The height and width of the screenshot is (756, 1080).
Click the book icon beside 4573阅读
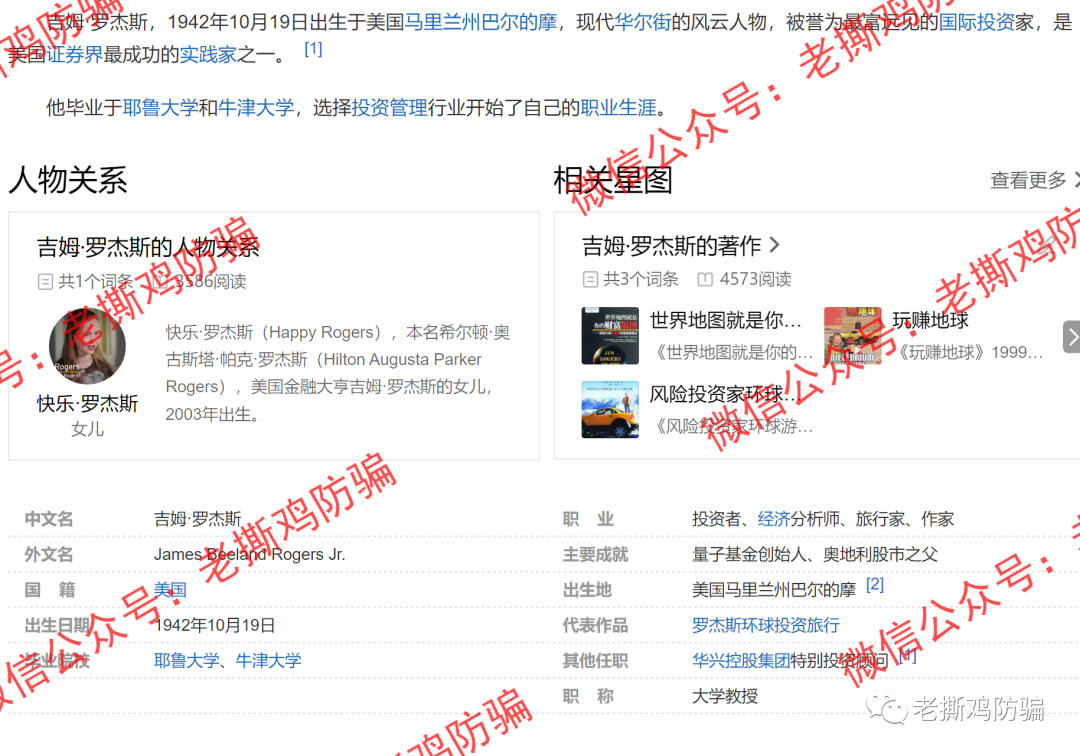(705, 280)
